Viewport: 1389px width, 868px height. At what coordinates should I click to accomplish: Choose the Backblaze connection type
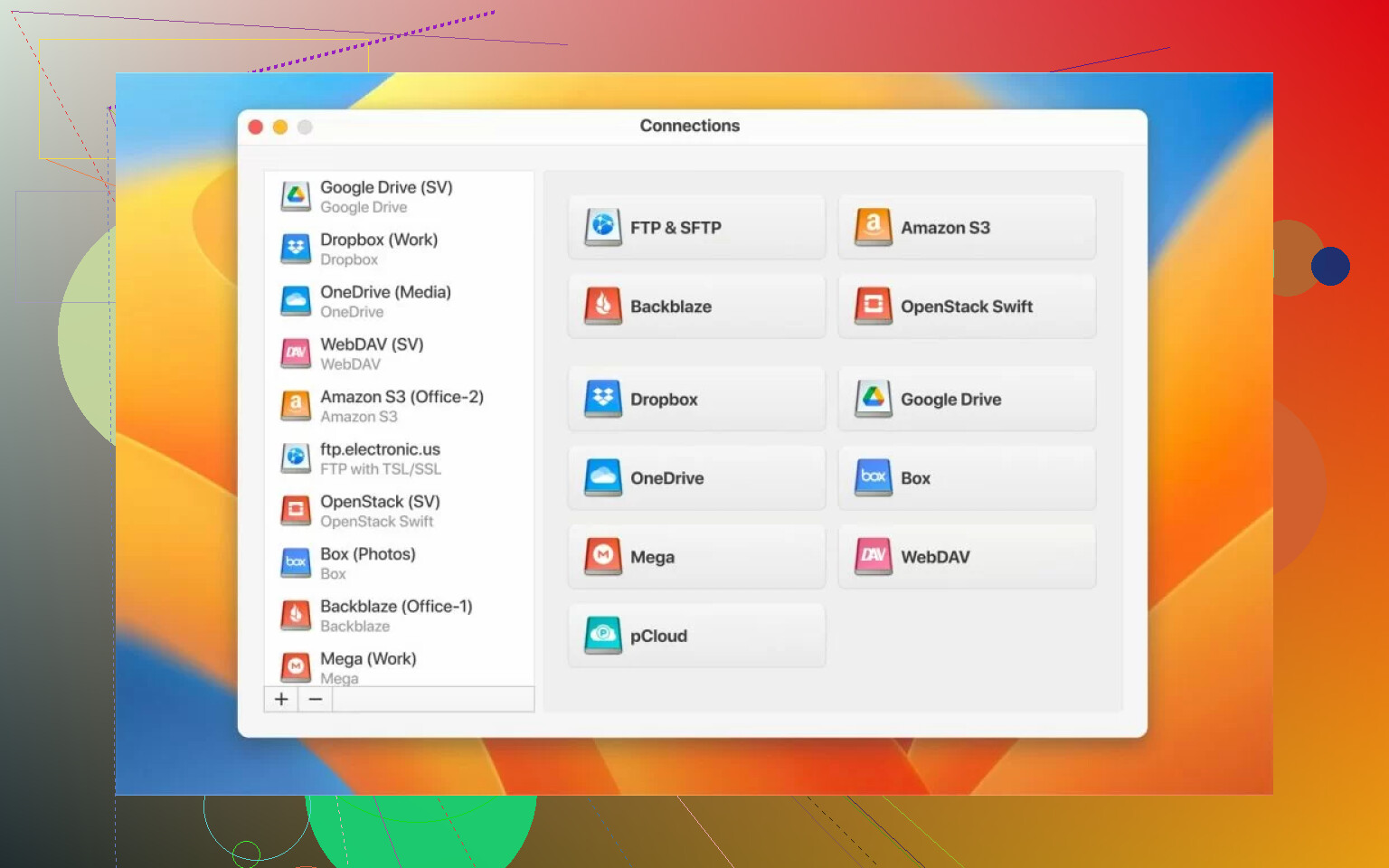click(696, 306)
